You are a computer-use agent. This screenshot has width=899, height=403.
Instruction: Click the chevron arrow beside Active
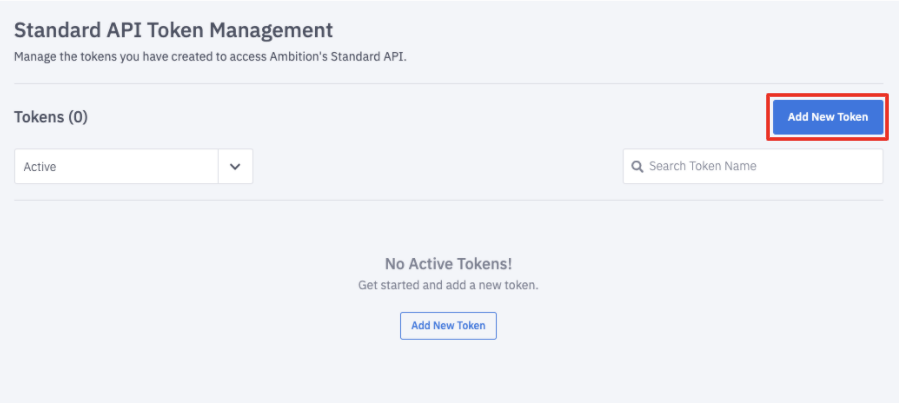[235, 167]
